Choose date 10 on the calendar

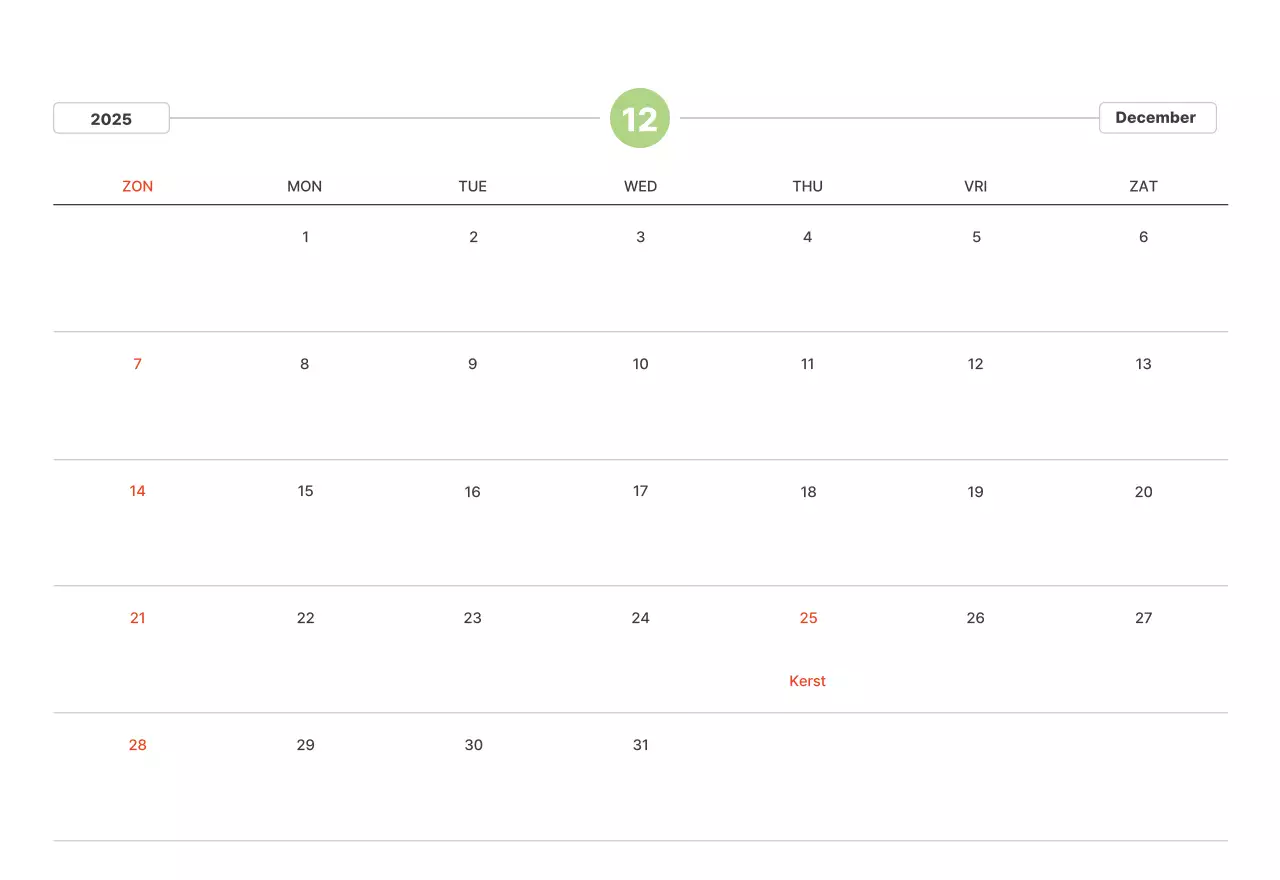(640, 364)
